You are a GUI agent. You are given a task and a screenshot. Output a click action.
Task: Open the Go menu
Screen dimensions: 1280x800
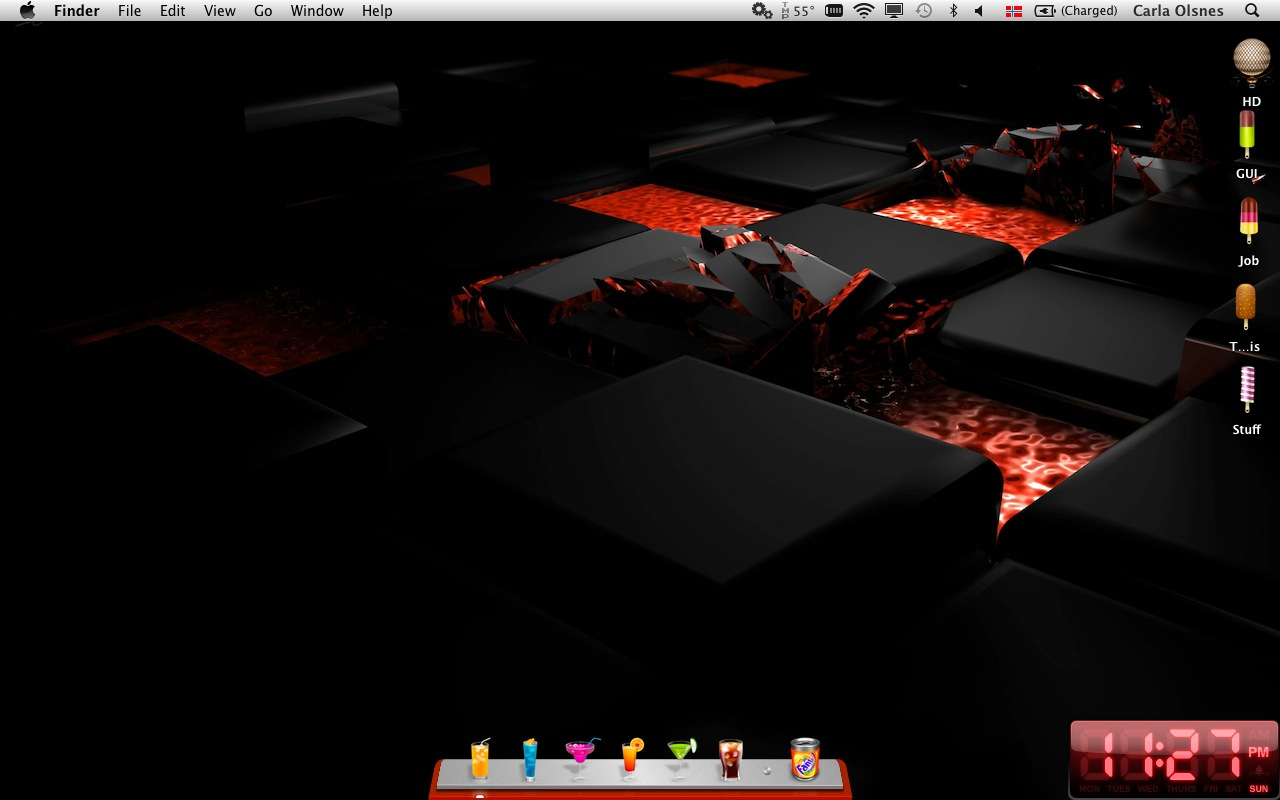point(263,11)
